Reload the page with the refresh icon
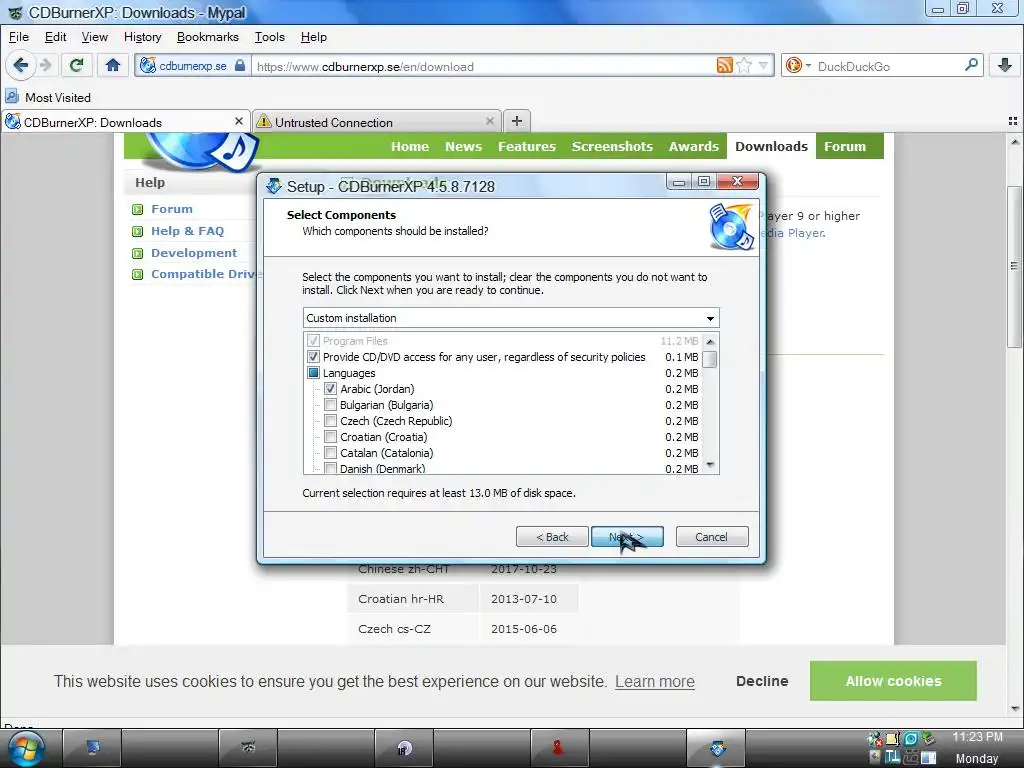The image size is (1024, 768). 76,65
